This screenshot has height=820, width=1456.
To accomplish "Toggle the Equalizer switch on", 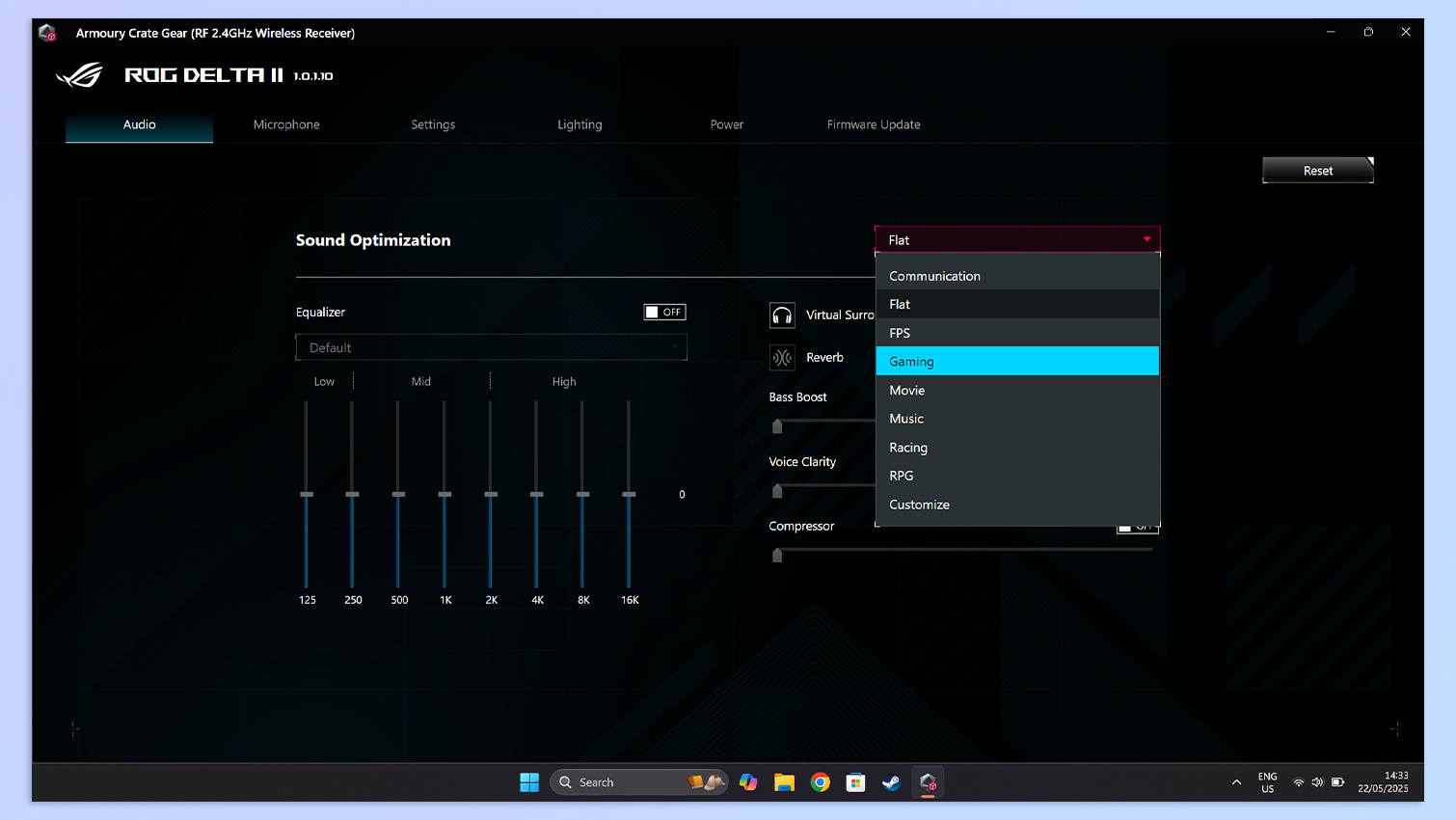I will click(664, 313).
